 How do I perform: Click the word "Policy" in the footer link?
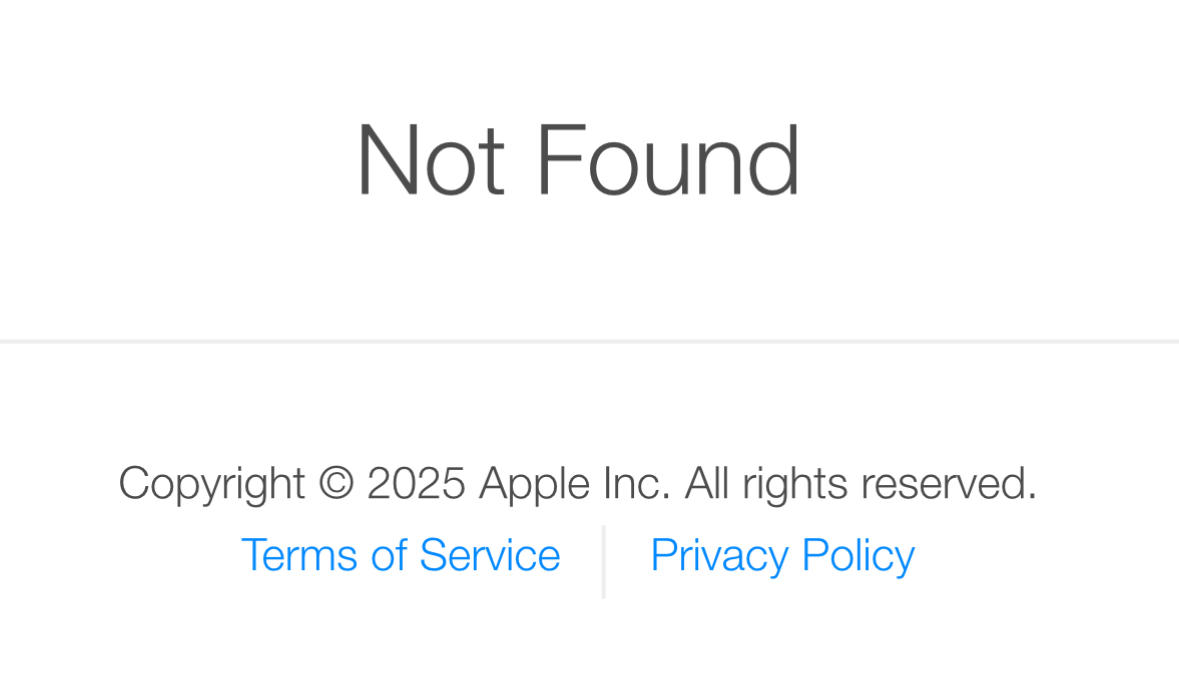tap(858, 557)
